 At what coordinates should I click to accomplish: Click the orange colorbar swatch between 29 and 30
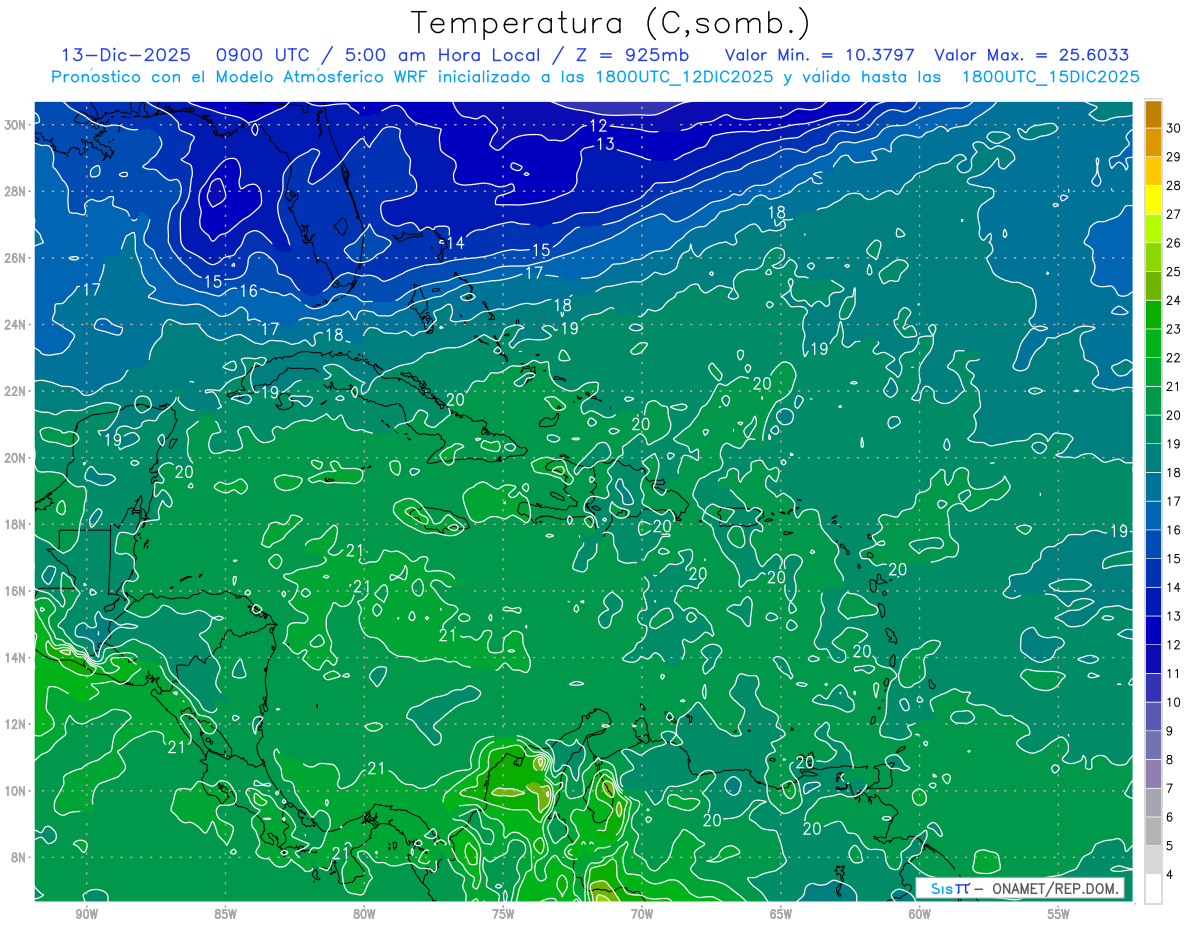[x=1153, y=142]
